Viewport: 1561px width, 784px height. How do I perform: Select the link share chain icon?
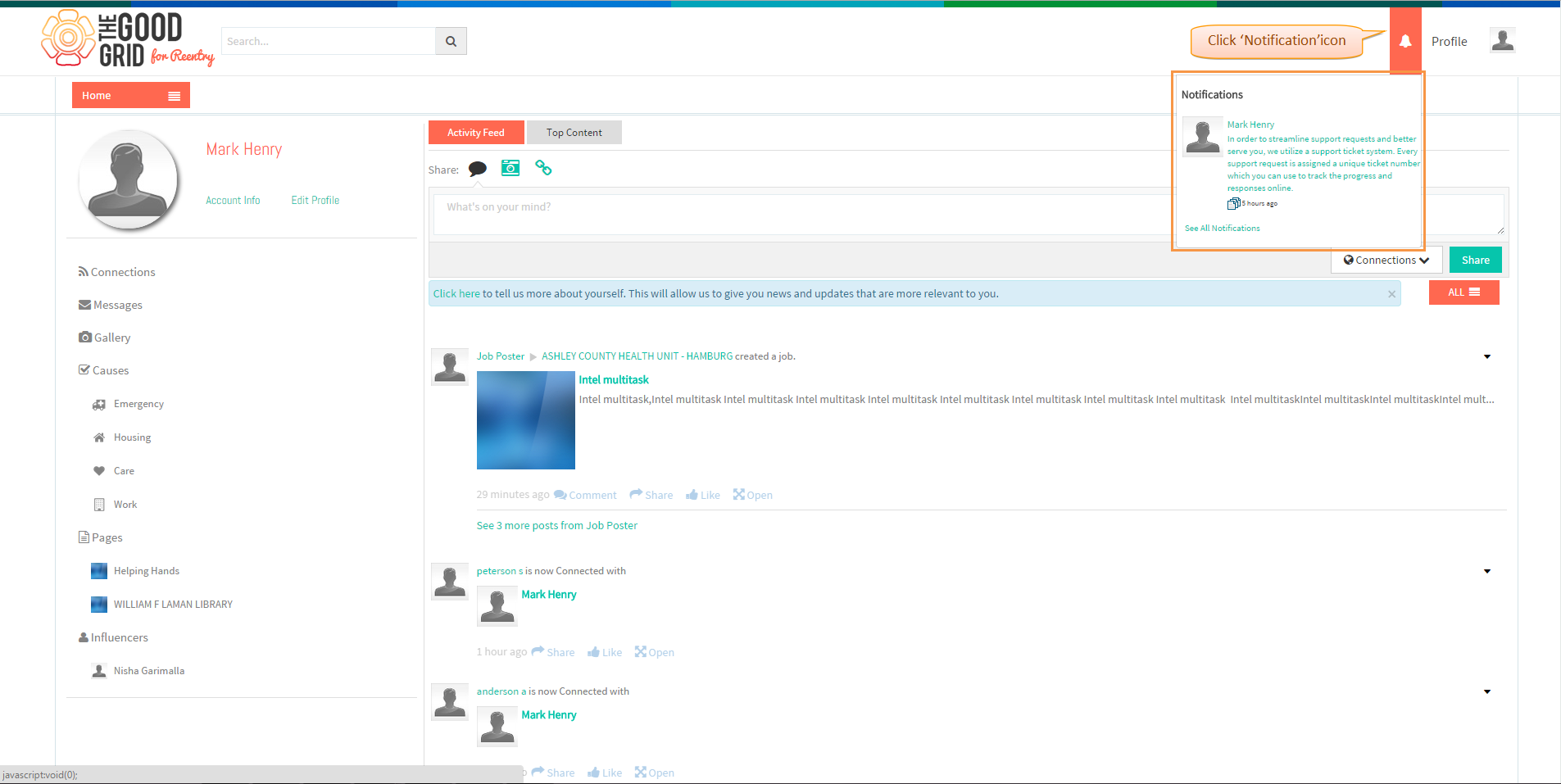pos(543,168)
